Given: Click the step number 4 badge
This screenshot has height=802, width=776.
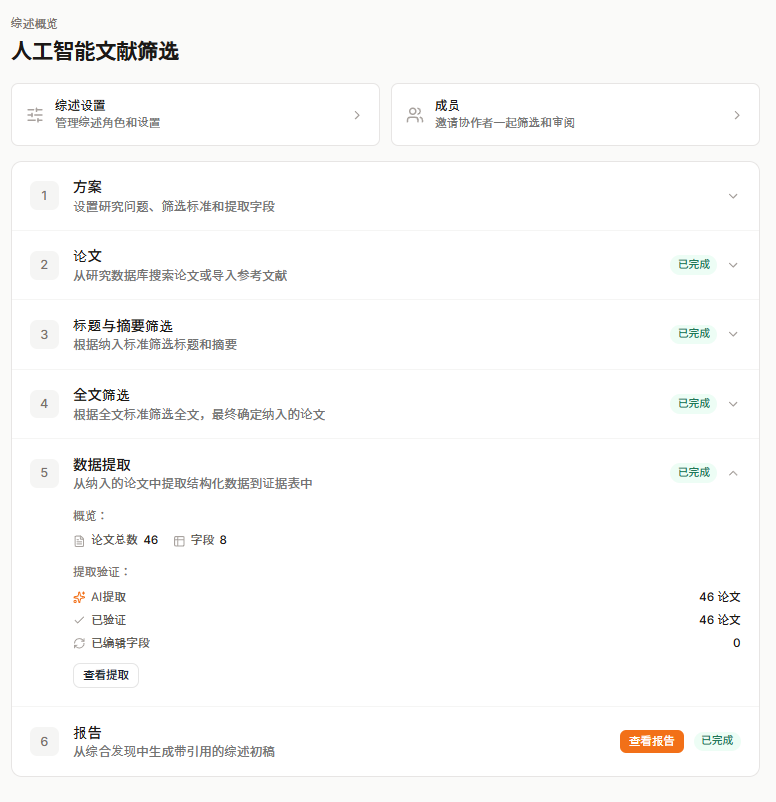Looking at the screenshot, I should click(45, 404).
